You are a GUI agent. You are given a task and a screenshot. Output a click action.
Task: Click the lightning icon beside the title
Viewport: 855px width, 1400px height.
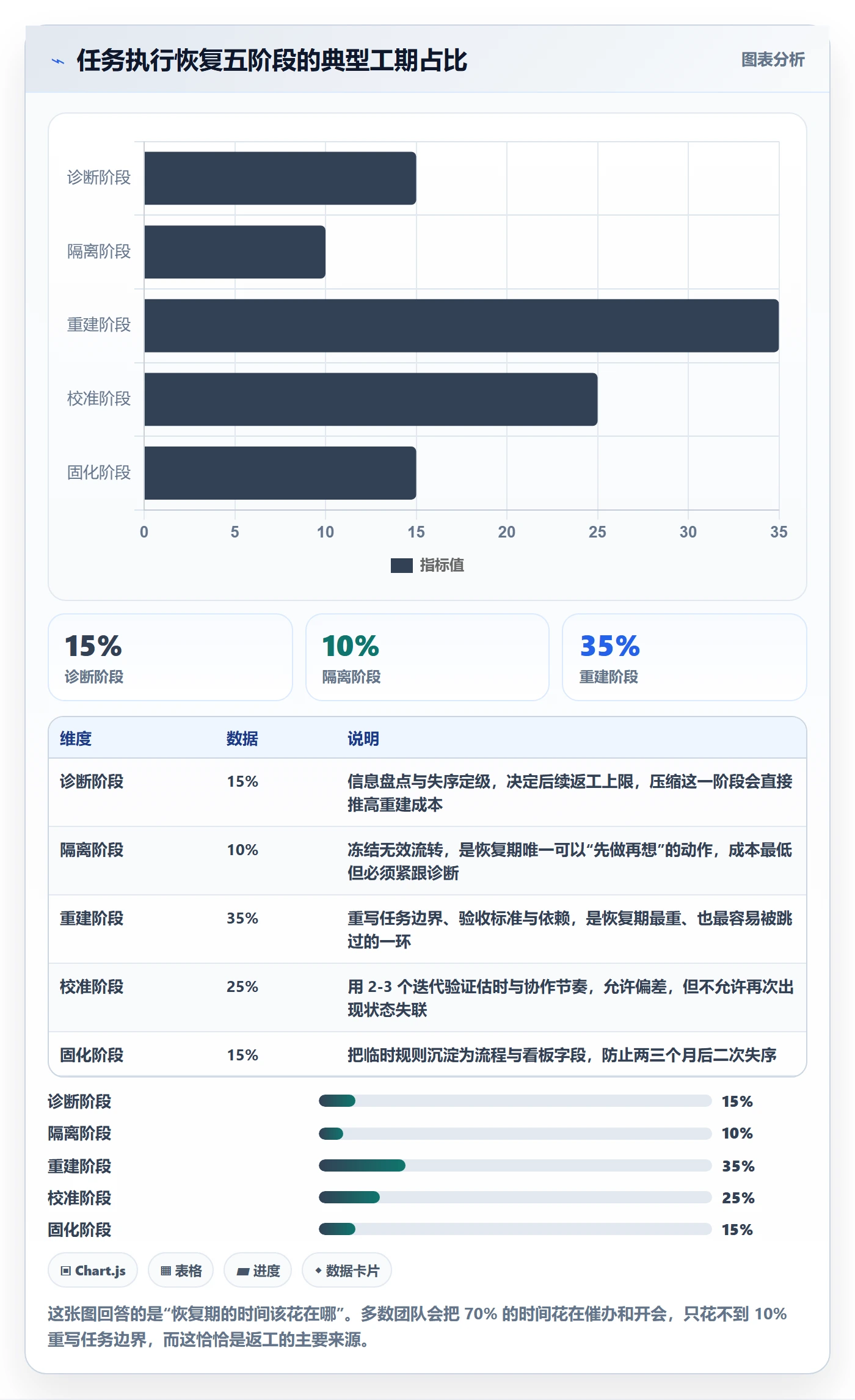58,61
